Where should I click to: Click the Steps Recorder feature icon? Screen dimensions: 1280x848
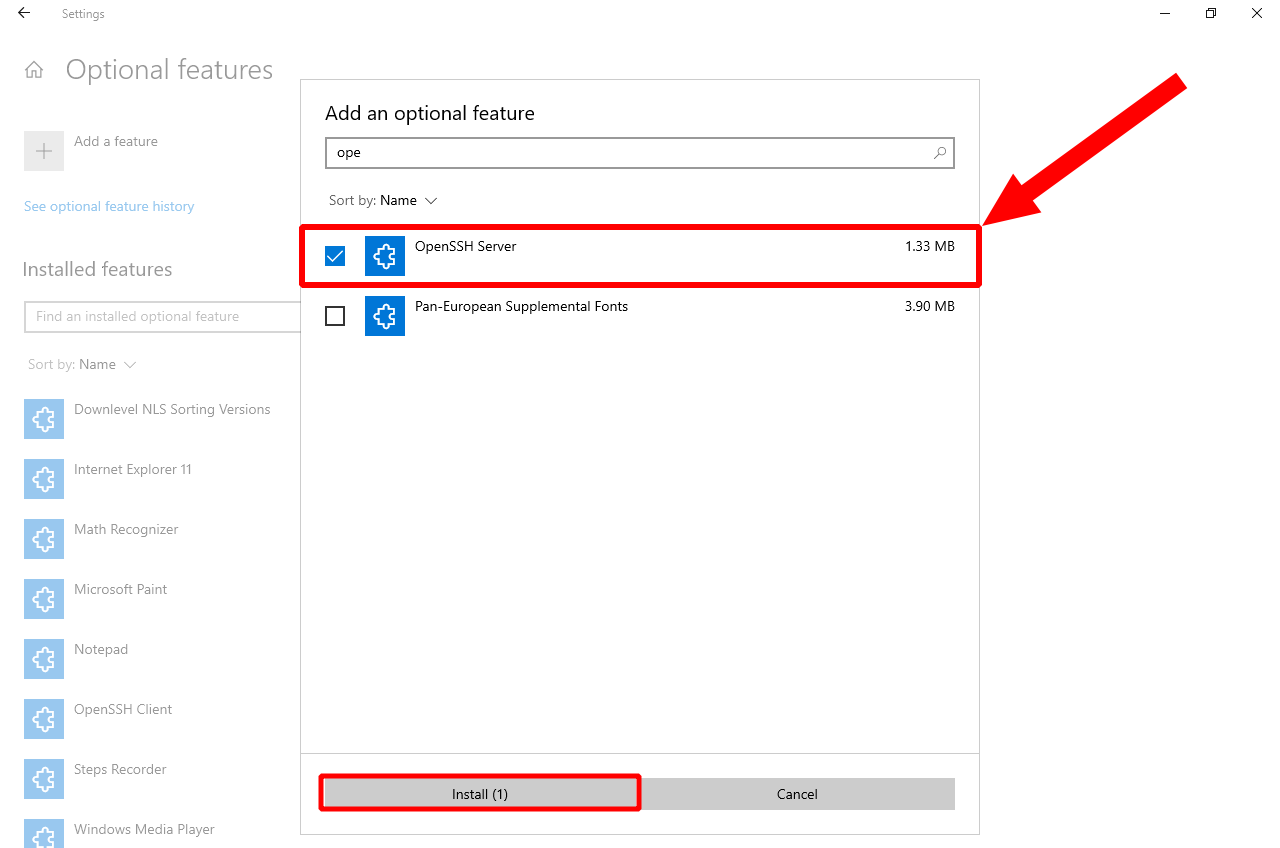tap(44, 779)
